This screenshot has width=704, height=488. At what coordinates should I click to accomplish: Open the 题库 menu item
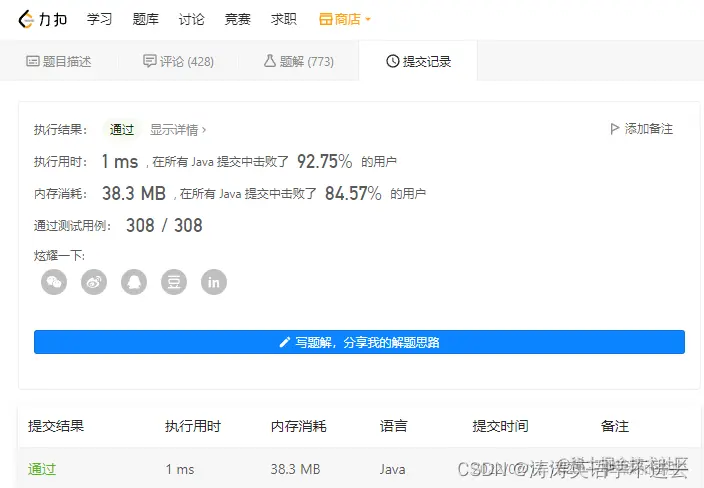point(145,19)
